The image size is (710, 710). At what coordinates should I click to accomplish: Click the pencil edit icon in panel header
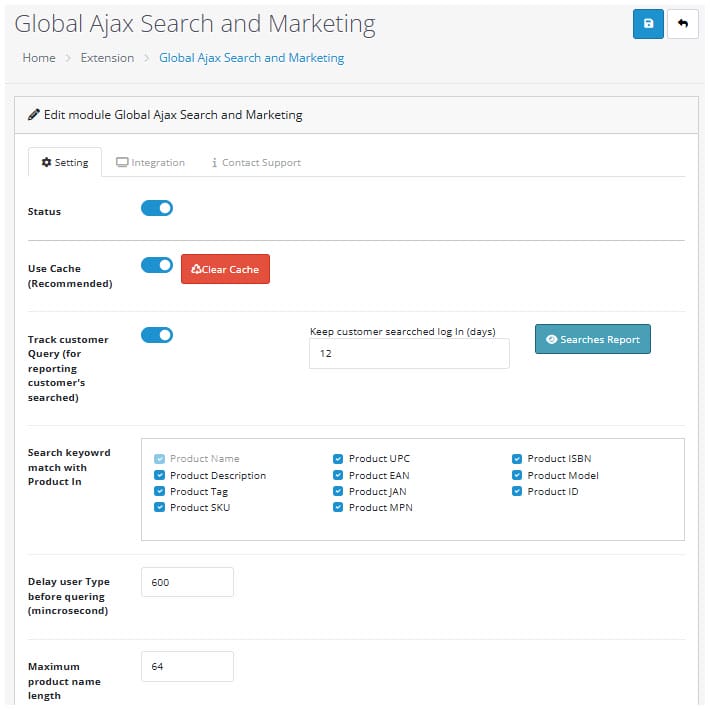[x=34, y=115]
